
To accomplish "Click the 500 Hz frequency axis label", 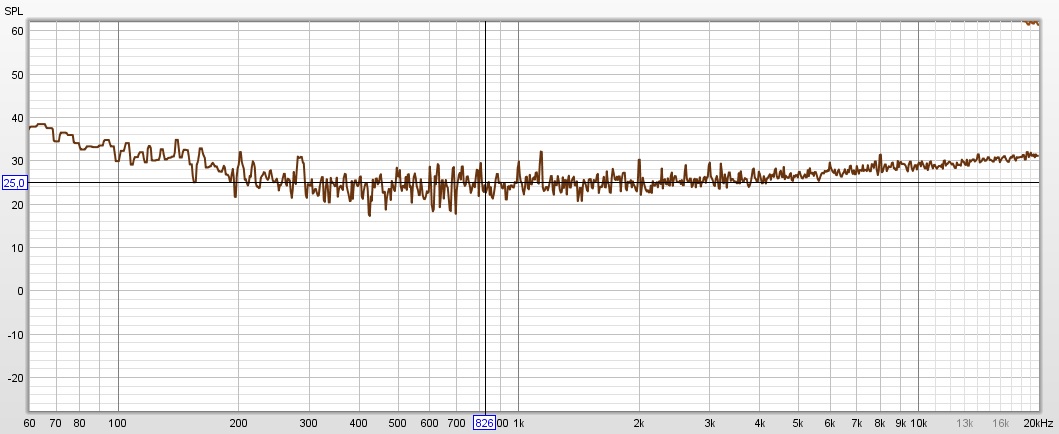I will point(397,423).
